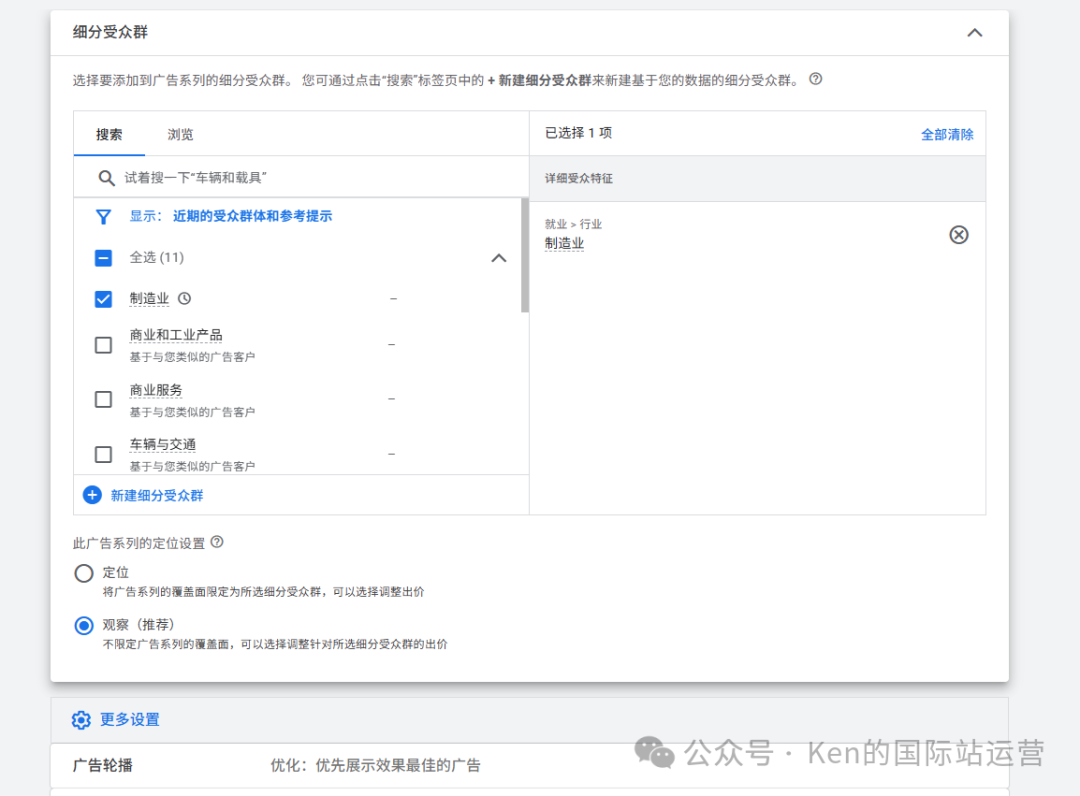
Task: Click the 更多设置 gear icon
Action: [81, 720]
